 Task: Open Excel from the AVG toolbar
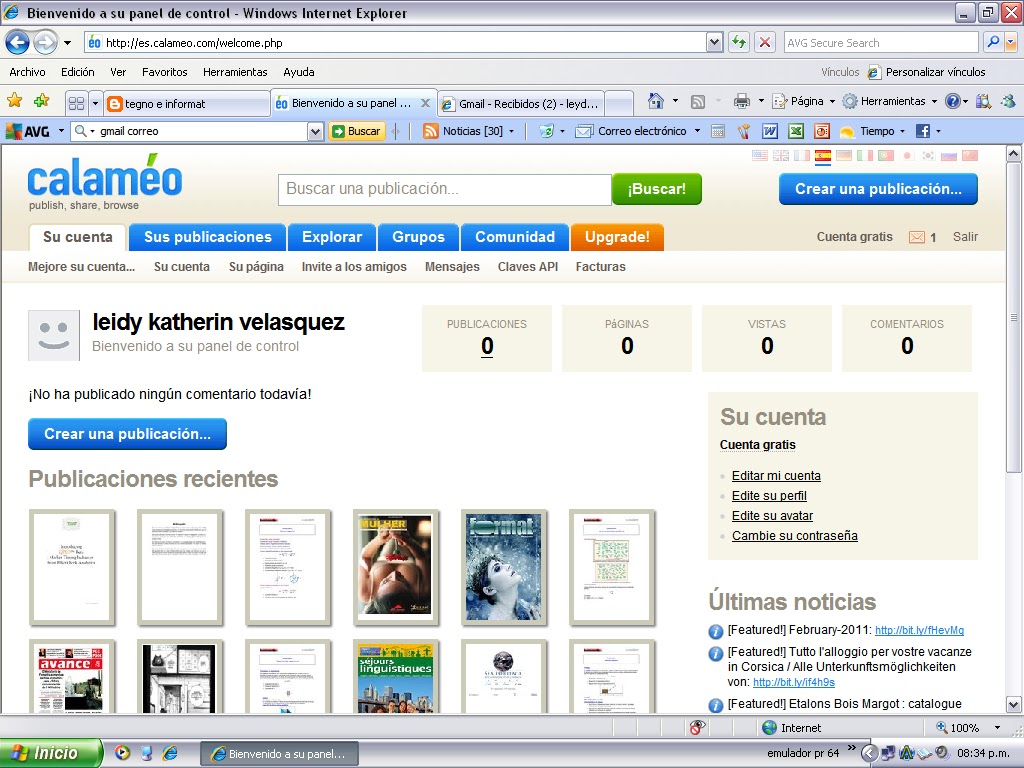pos(796,130)
